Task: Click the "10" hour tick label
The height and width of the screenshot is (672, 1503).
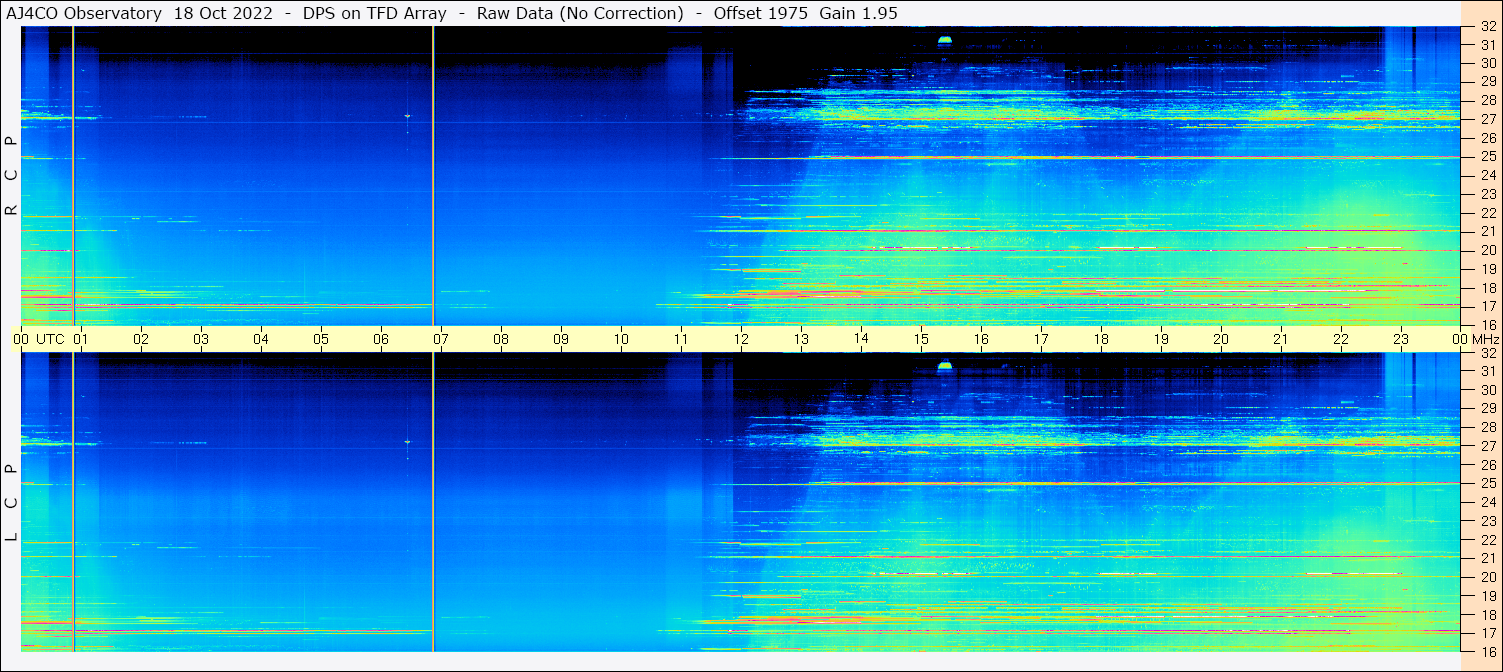Action: coord(621,339)
